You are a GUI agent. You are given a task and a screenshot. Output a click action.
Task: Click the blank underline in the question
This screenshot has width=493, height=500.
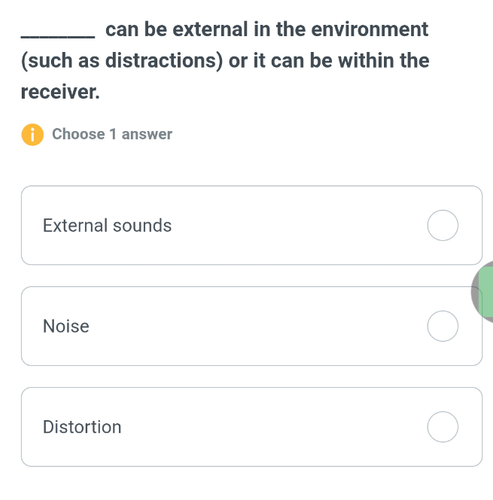point(58,37)
